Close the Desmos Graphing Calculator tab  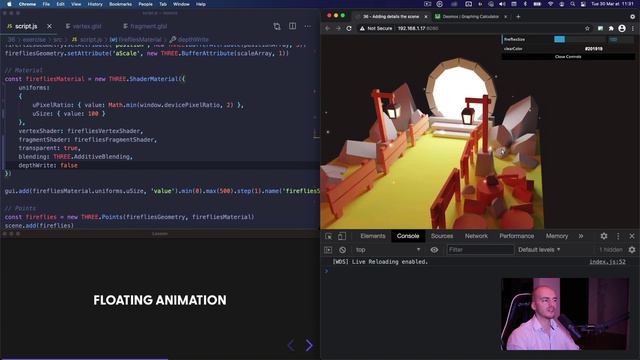tap(505, 17)
